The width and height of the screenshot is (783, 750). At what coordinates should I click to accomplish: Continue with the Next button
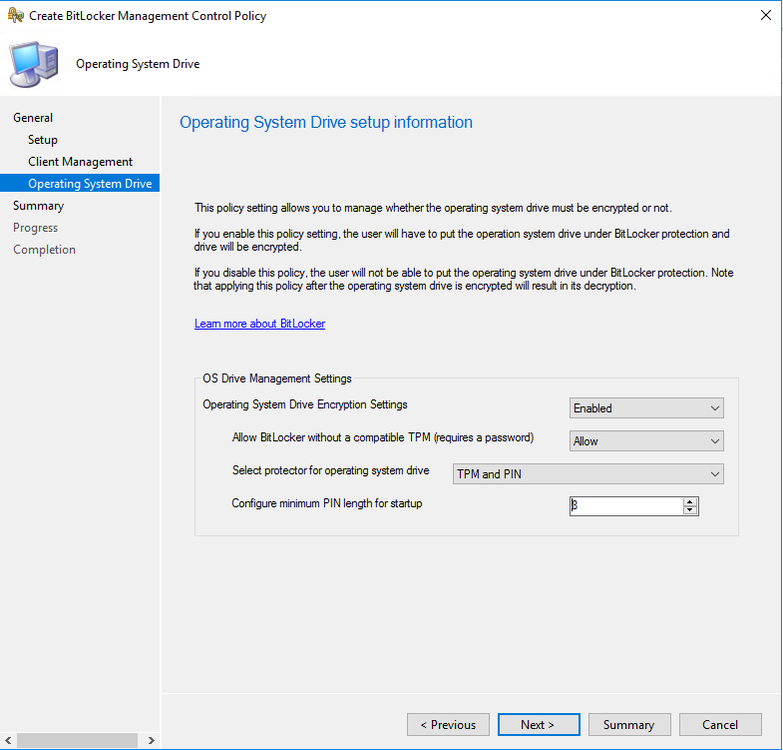539,725
